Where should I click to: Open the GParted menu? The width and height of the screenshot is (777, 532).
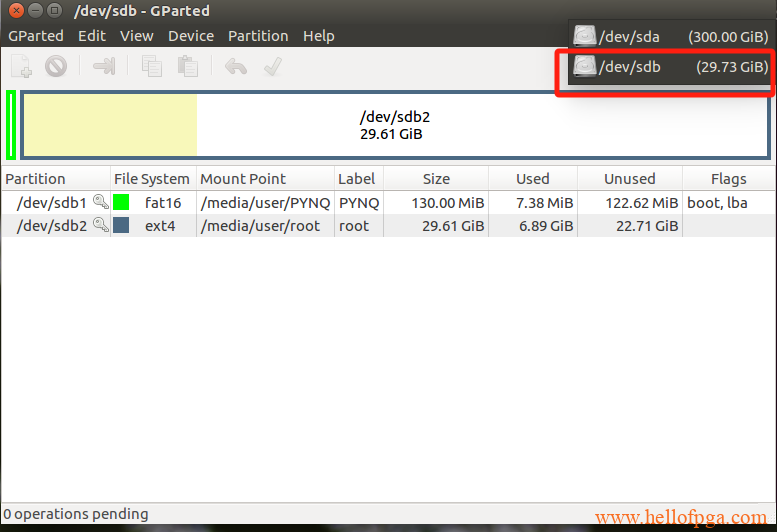[36, 36]
